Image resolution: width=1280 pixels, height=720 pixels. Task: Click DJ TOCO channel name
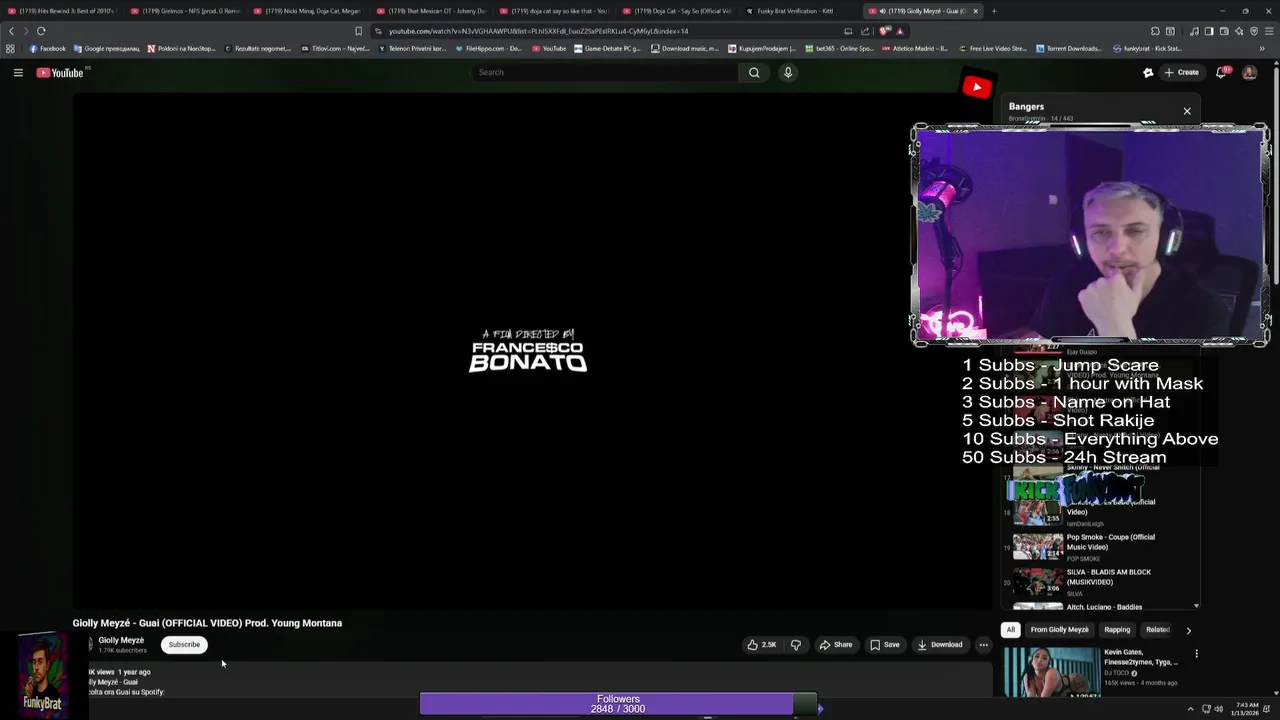pos(1116,673)
